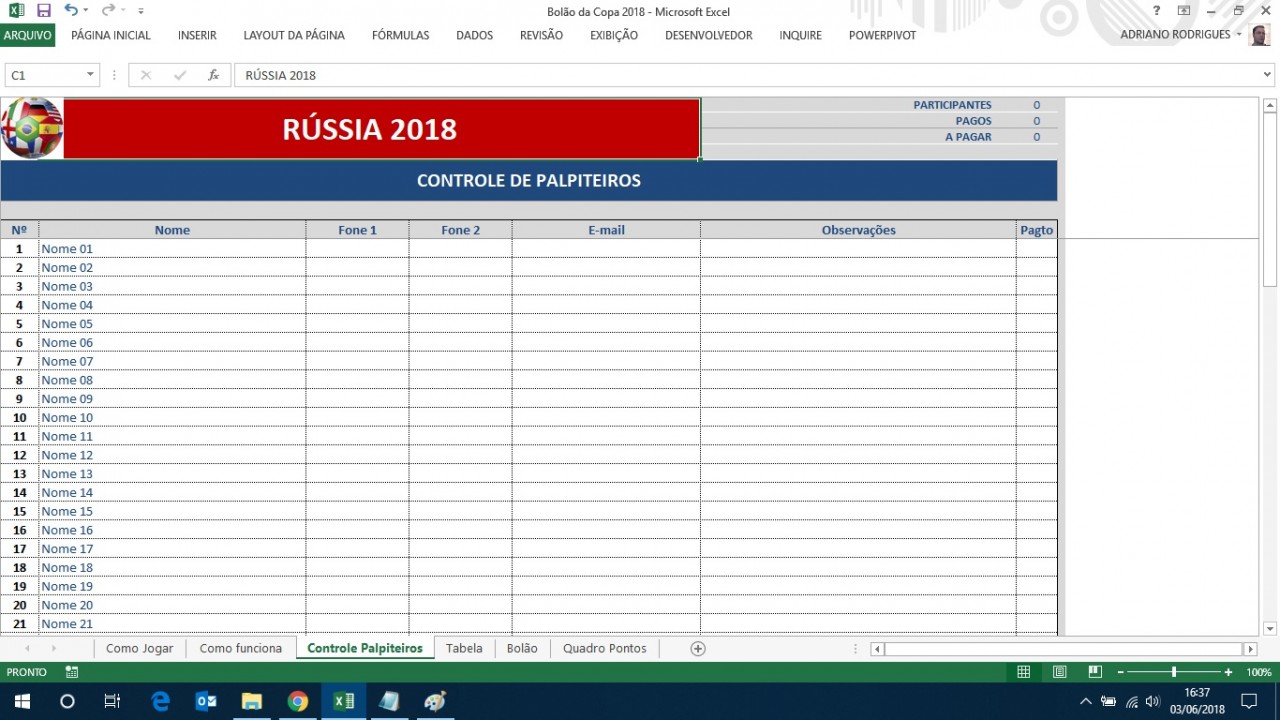Open the FÓRMULAS ribbon tab
Screen dimensions: 1280x720
[400, 35]
